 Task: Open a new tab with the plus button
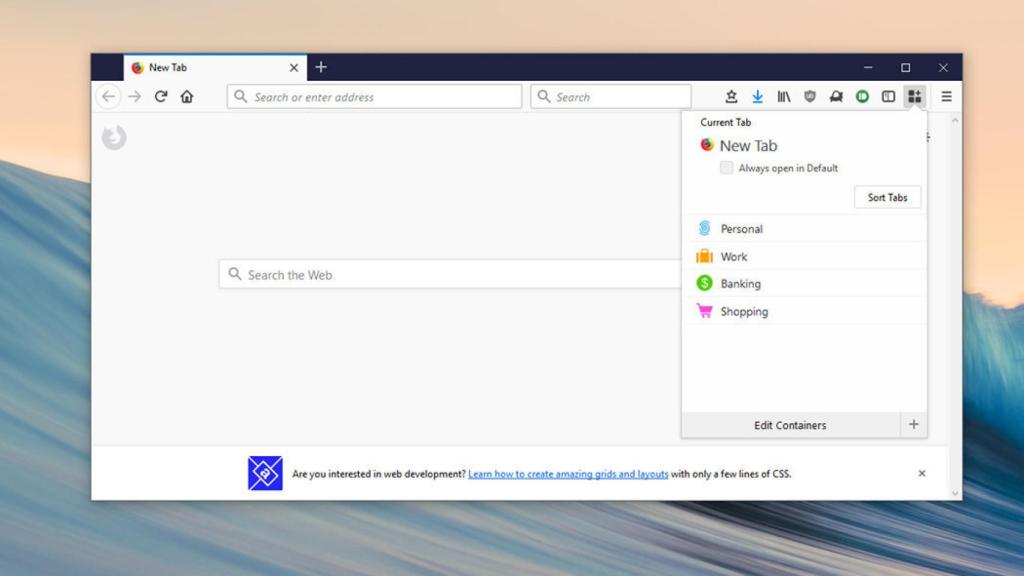pos(321,67)
